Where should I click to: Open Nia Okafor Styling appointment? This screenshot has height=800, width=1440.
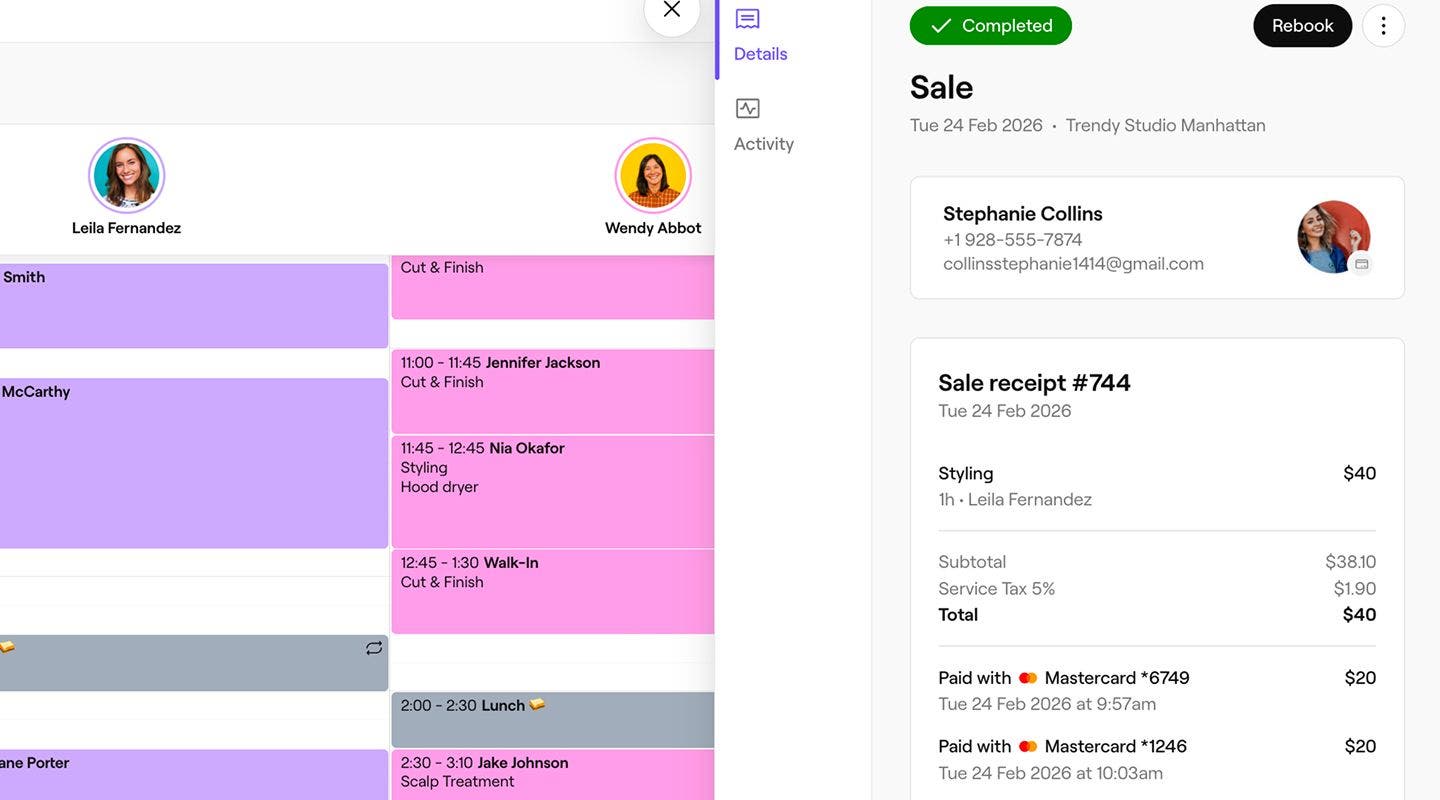552,490
